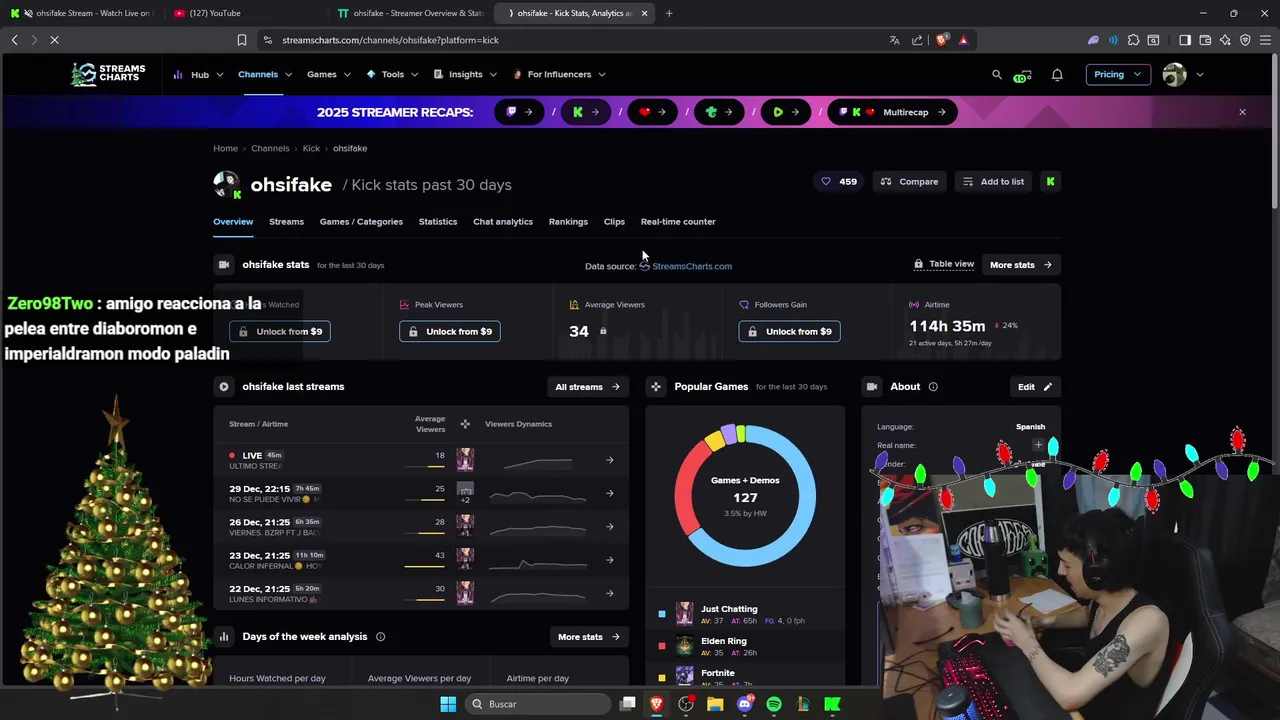This screenshot has width=1280, height=720.
Task: Click the info icon next to About
Action: (933, 387)
